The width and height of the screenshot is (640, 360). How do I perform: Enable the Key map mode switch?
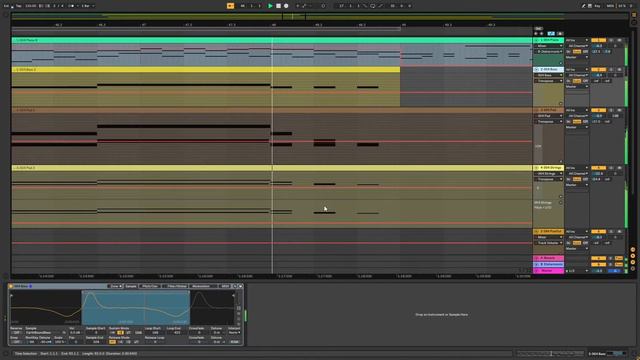click(597, 6)
